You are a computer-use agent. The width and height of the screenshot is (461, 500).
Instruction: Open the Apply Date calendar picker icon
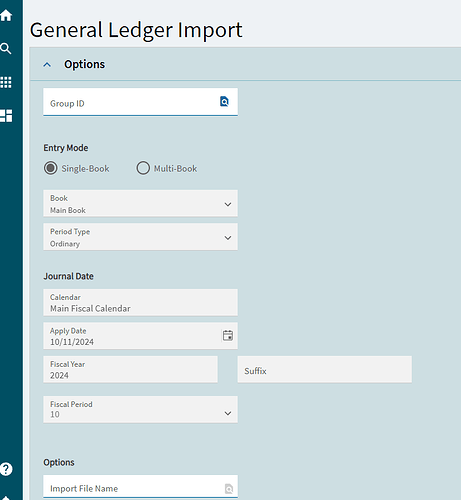point(228,335)
